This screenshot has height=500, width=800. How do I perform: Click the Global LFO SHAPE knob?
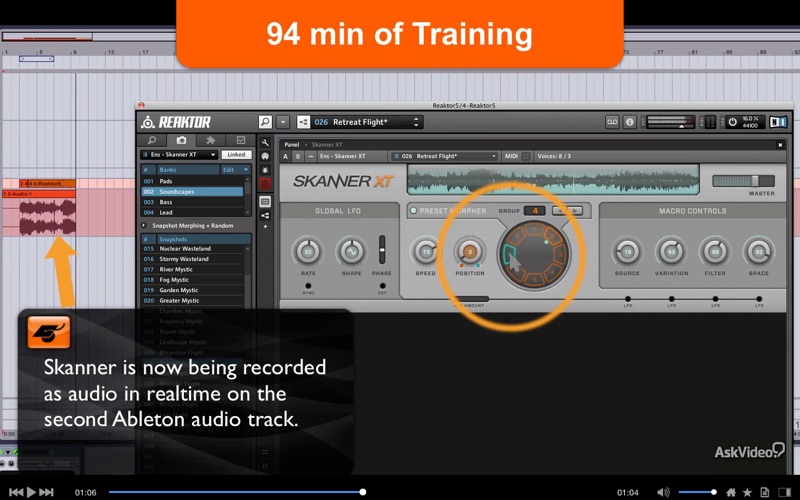(352, 252)
